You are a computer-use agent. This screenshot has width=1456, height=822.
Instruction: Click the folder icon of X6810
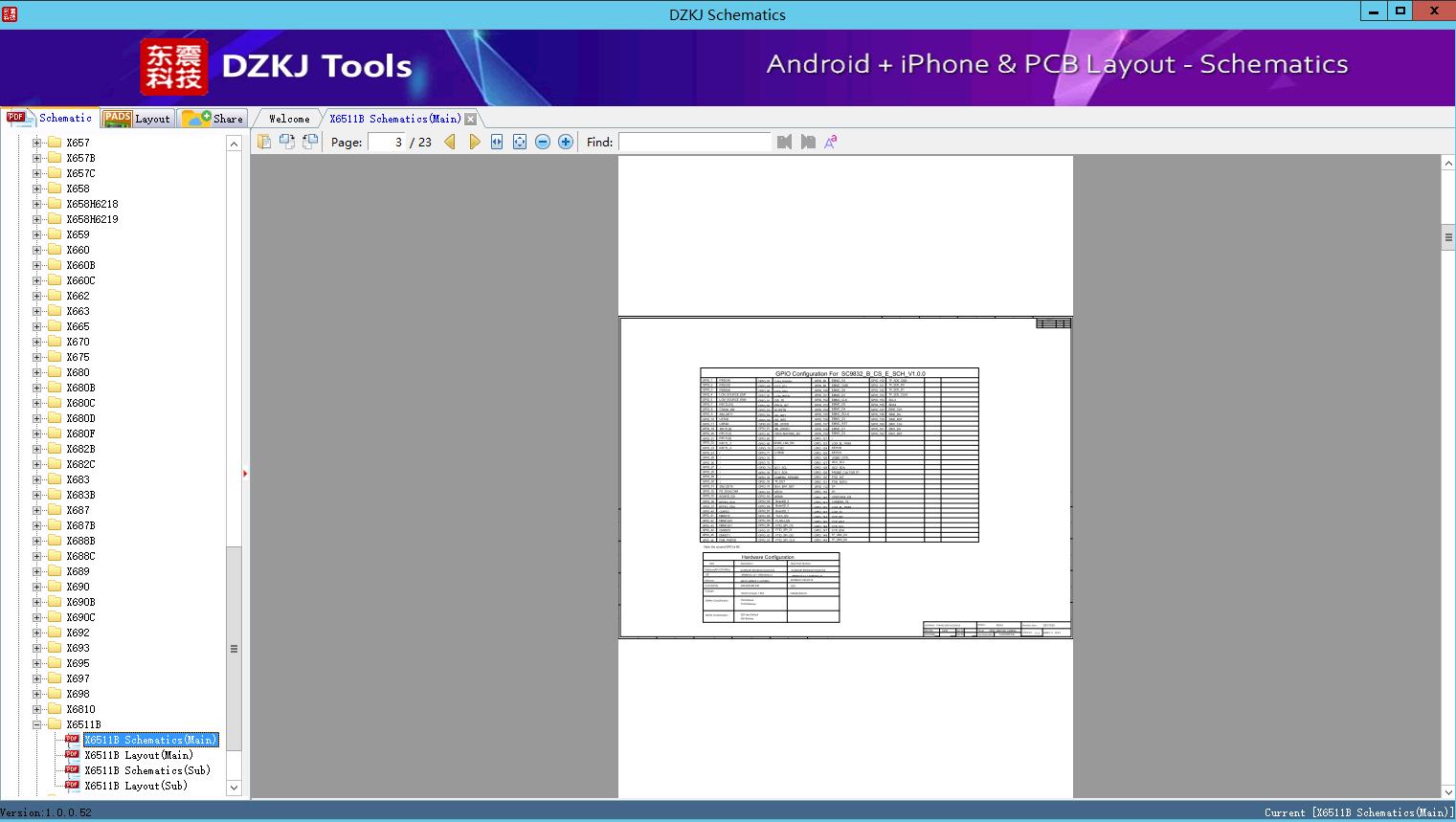tap(55, 709)
